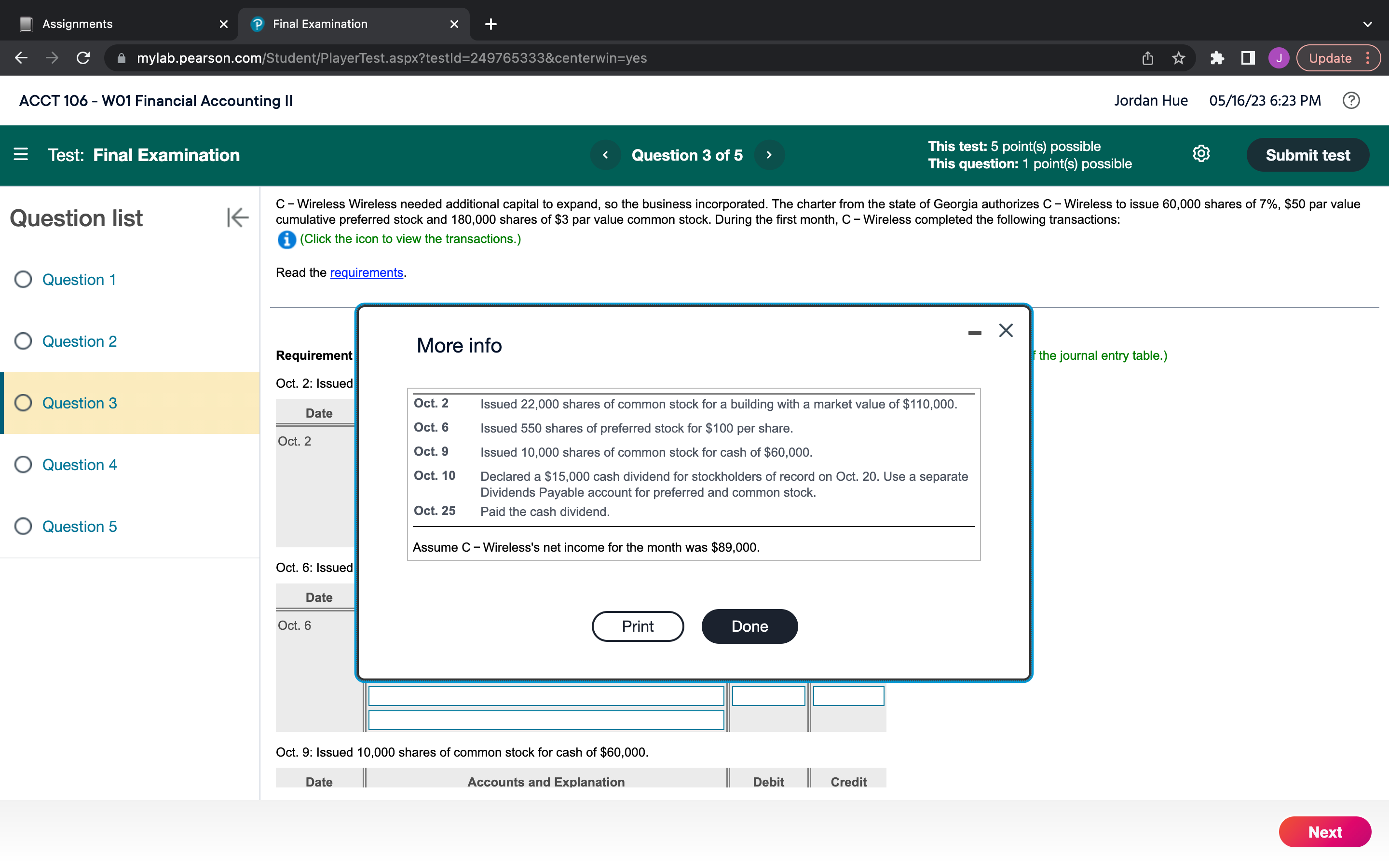The height and width of the screenshot is (868, 1389).
Task: Select Question 4 radio circle
Action: [23, 464]
